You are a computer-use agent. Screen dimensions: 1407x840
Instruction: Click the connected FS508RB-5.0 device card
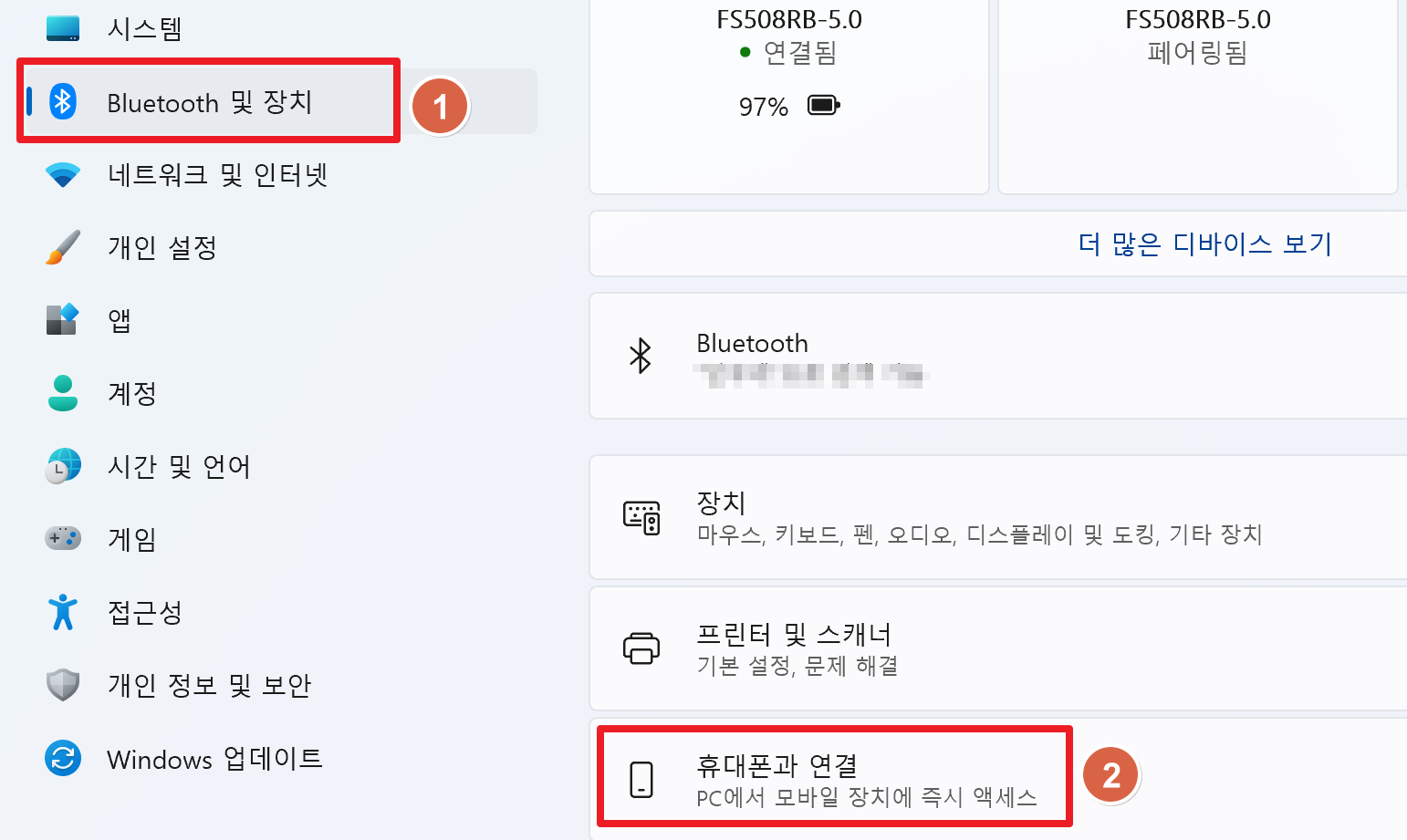click(x=788, y=96)
